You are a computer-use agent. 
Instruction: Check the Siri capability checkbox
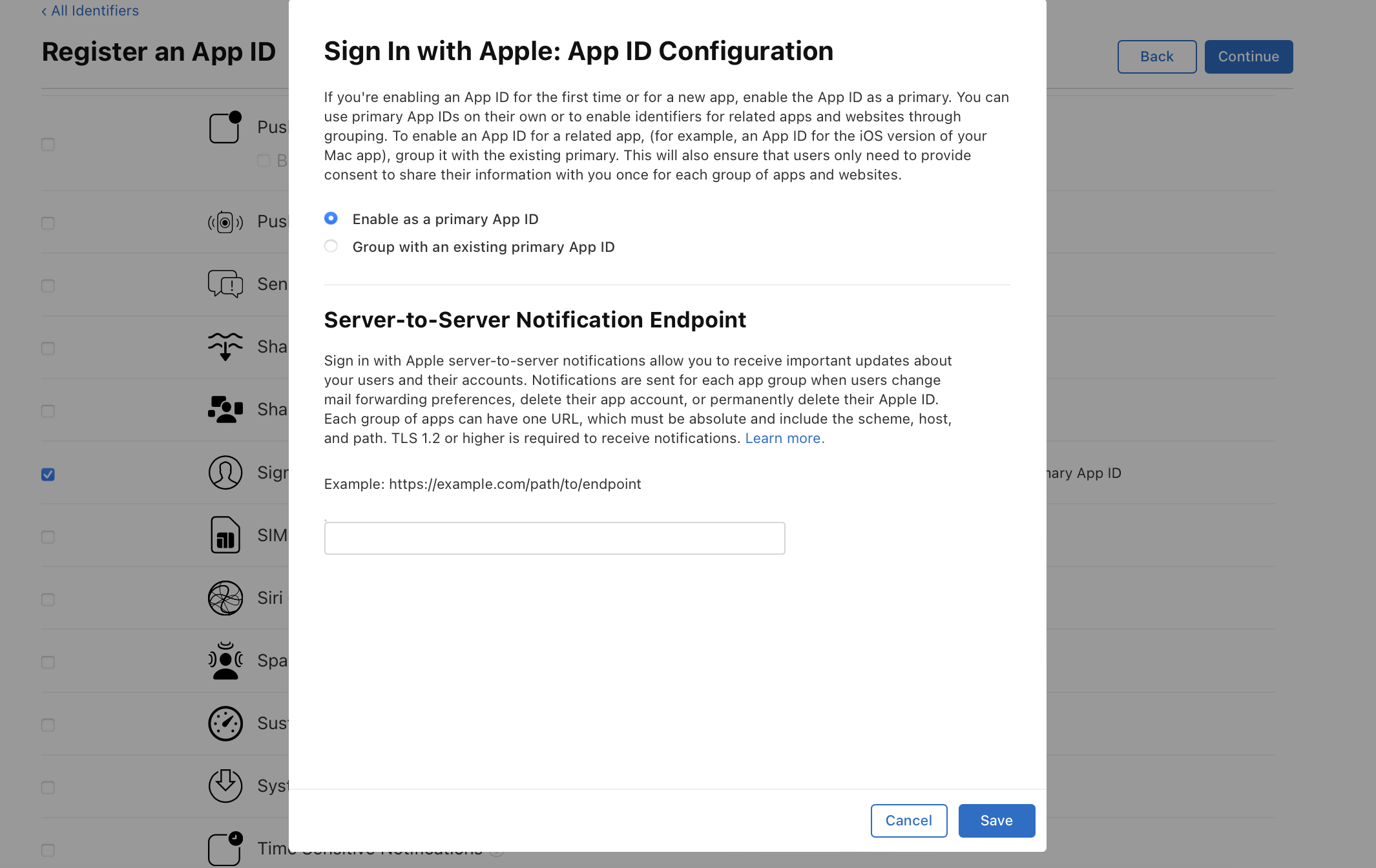tap(48, 600)
